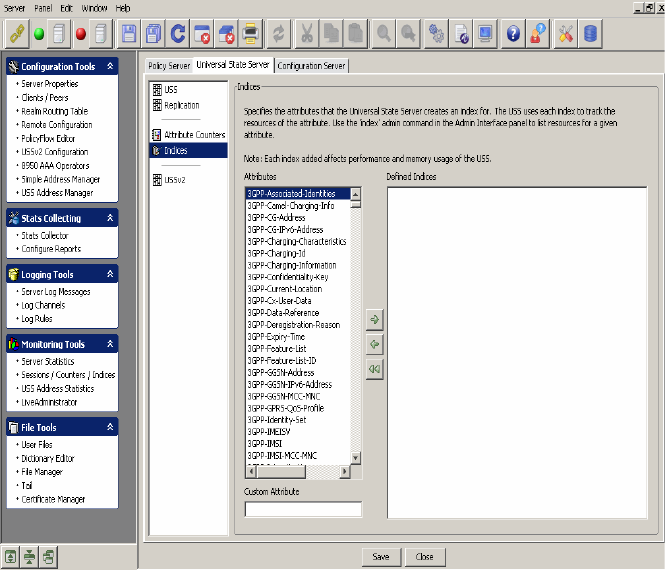The width and height of the screenshot is (665, 570).
Task: Open the Dictionary Editor link
Action: (x=48, y=458)
